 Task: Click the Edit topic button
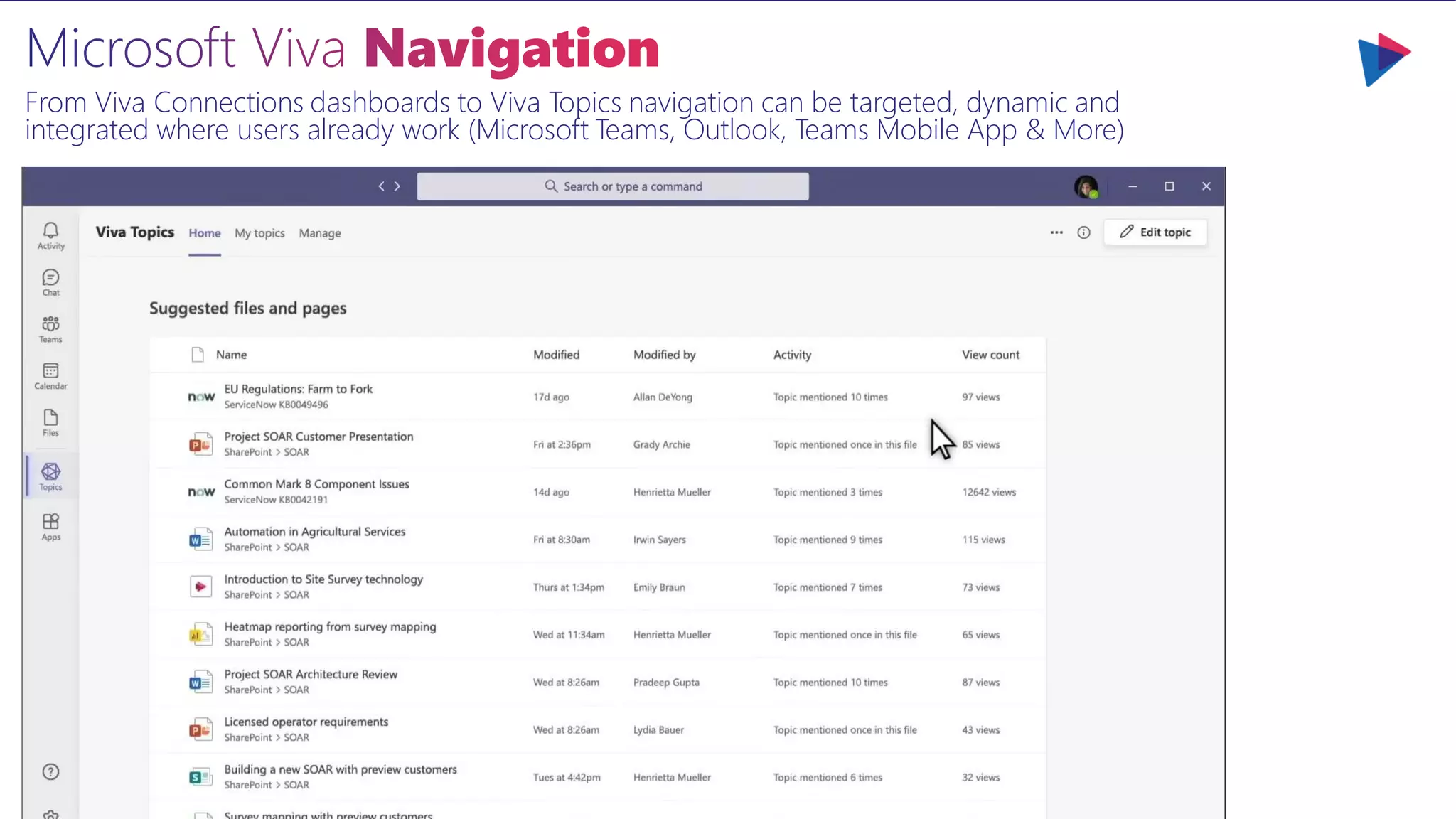[x=1155, y=232]
